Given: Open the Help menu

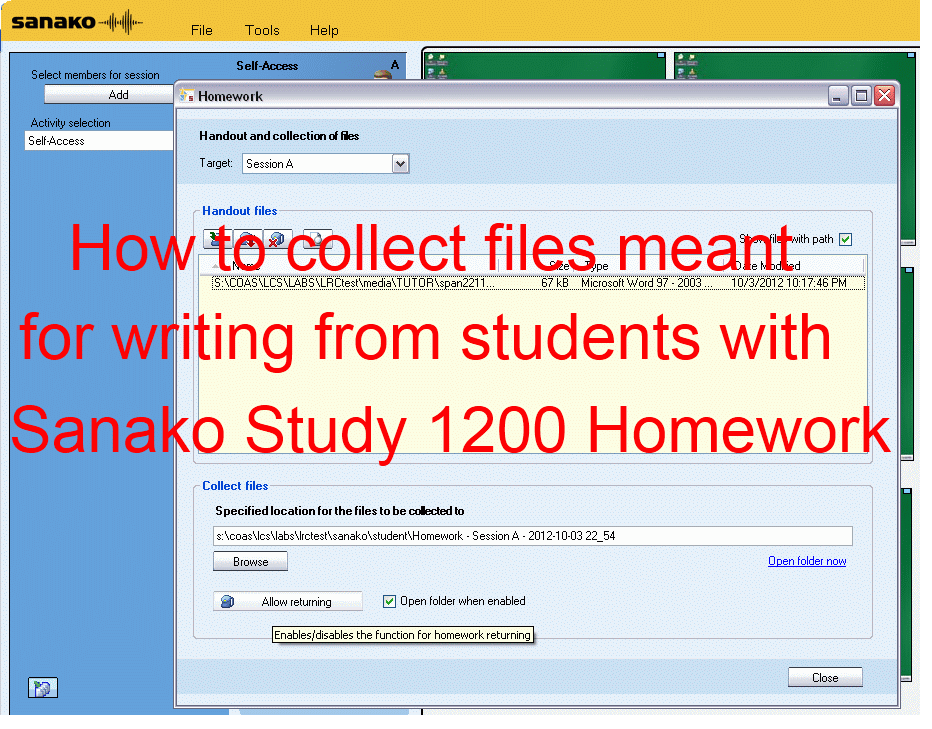Looking at the screenshot, I should (x=324, y=30).
